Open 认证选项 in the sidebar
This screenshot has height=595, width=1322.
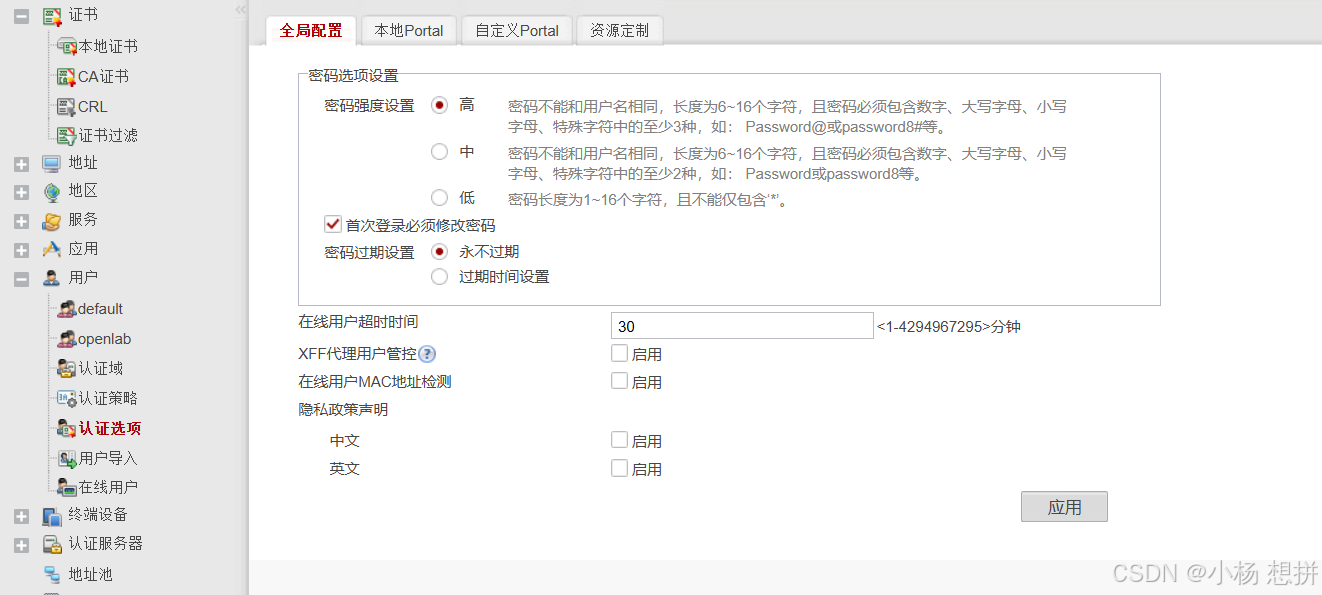pos(110,428)
